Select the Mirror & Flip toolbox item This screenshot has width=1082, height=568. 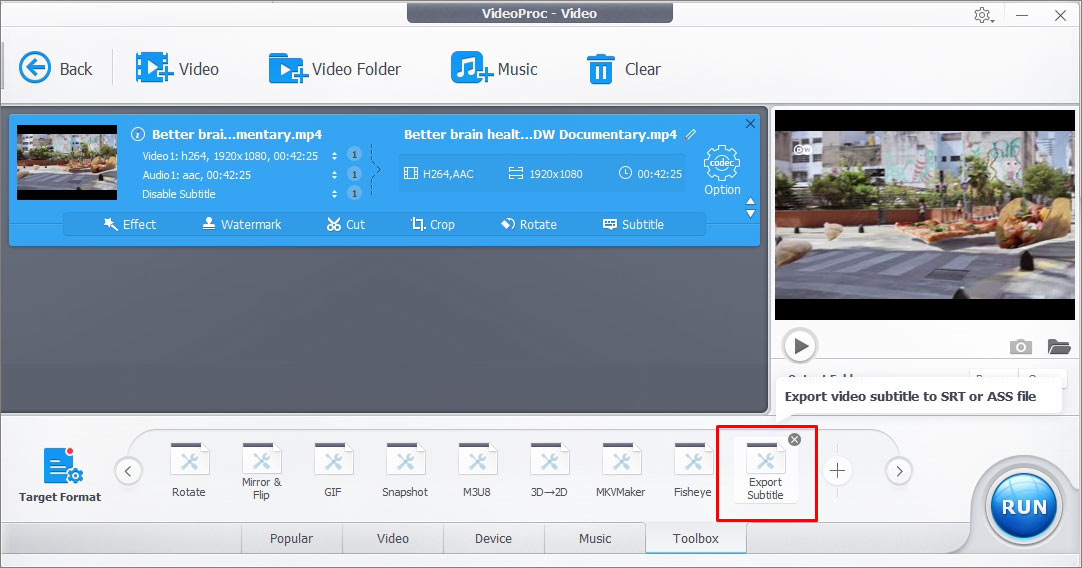262,471
